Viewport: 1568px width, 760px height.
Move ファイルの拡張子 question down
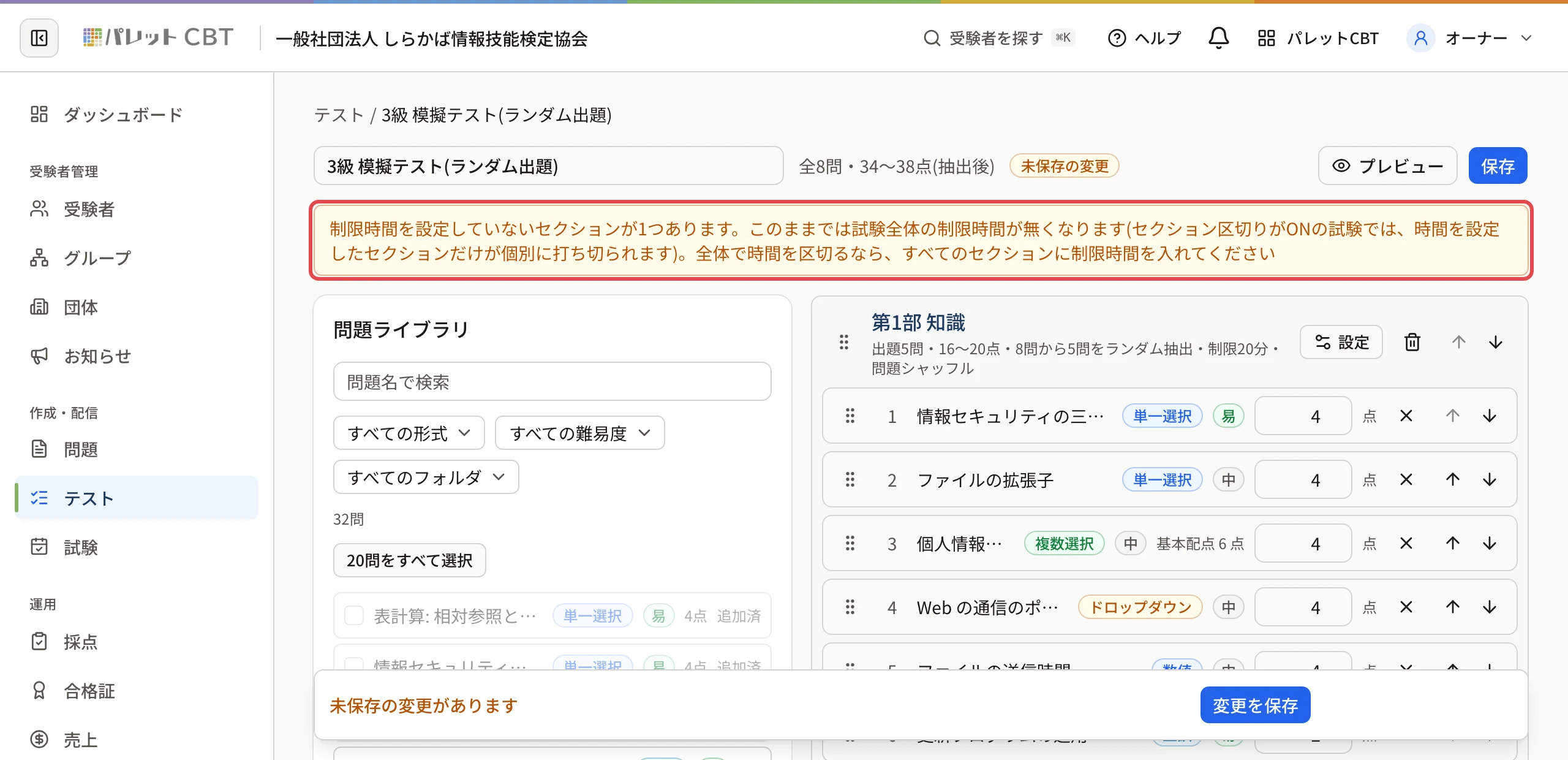pyautogui.click(x=1489, y=480)
